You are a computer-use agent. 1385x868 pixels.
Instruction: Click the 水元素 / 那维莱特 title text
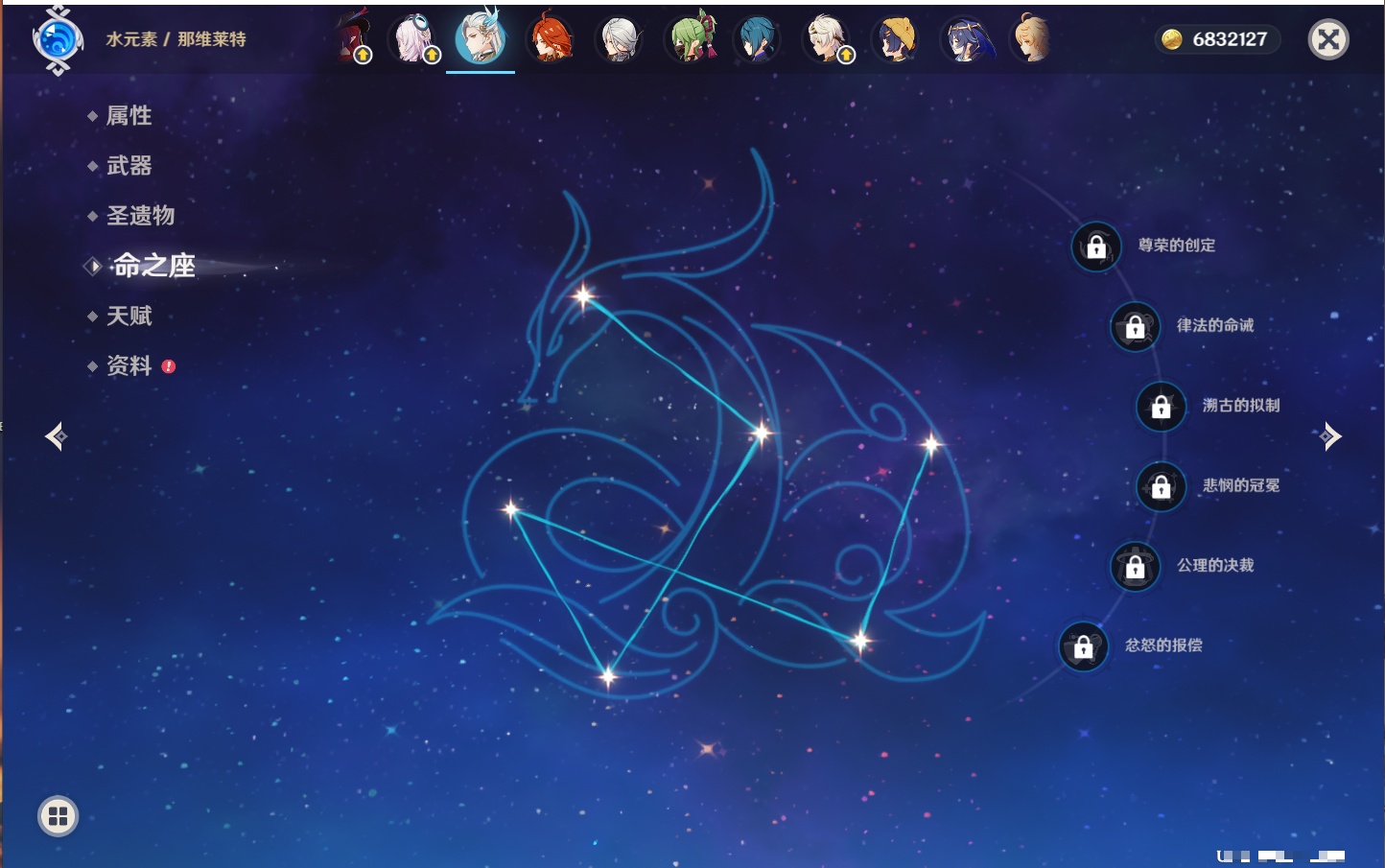pyautogui.click(x=176, y=39)
